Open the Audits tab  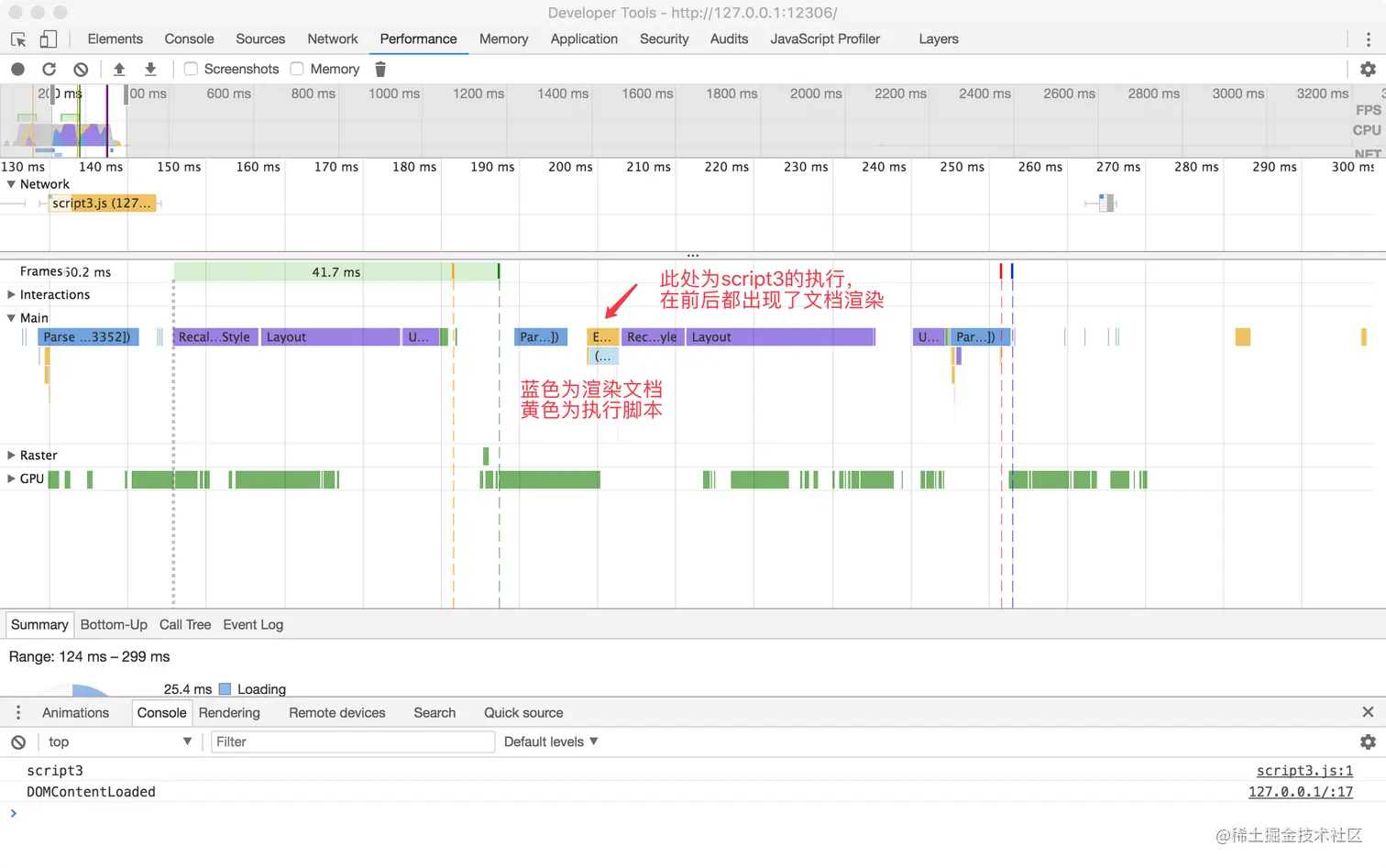click(729, 39)
